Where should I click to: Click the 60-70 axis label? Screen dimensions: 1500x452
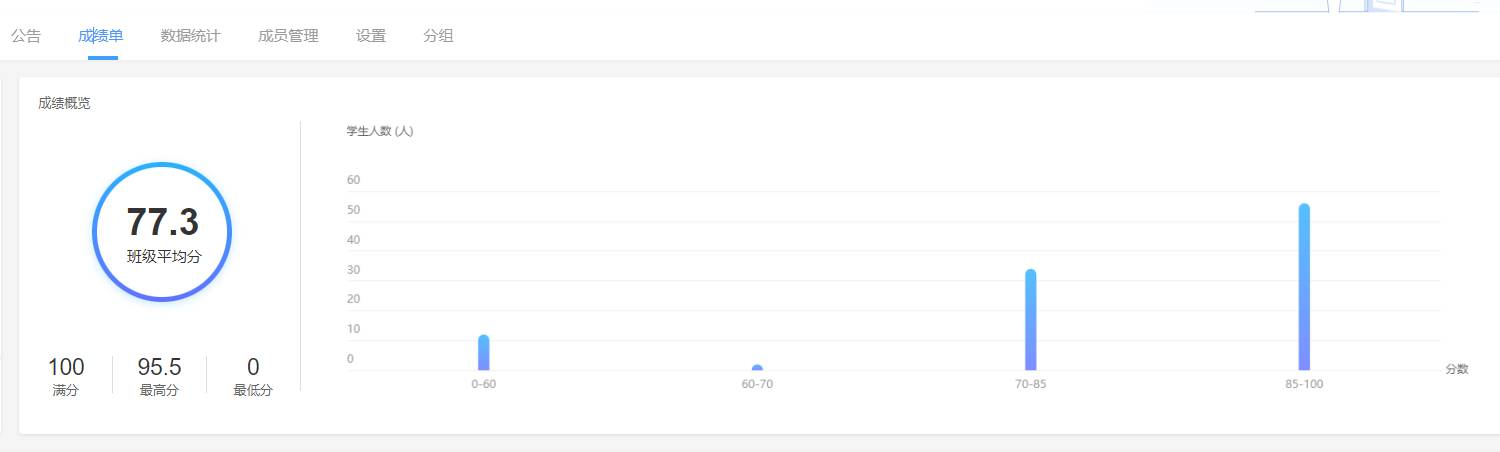[x=757, y=384]
